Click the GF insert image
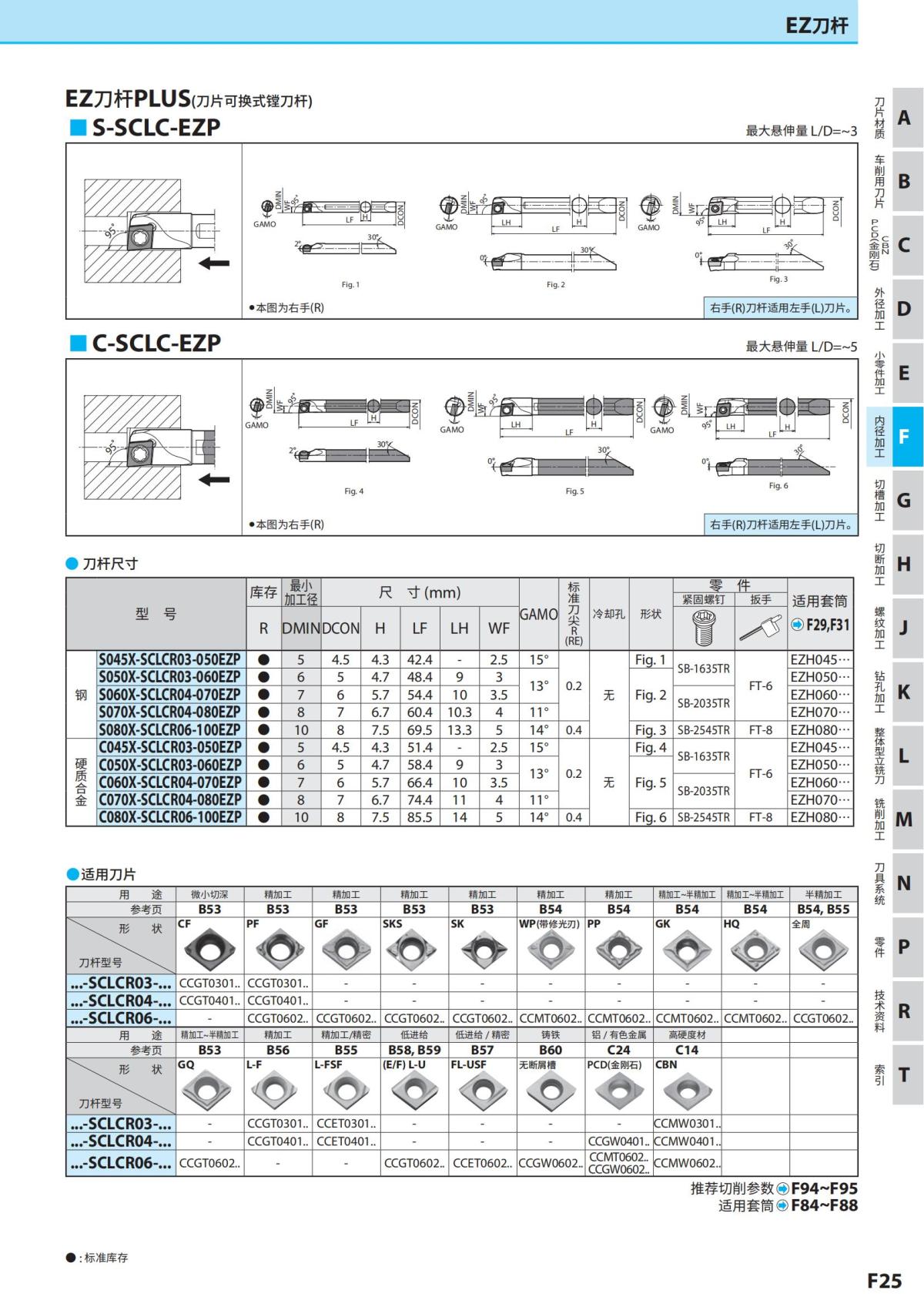Image resolution: width=924 pixels, height=1307 pixels. tap(346, 948)
